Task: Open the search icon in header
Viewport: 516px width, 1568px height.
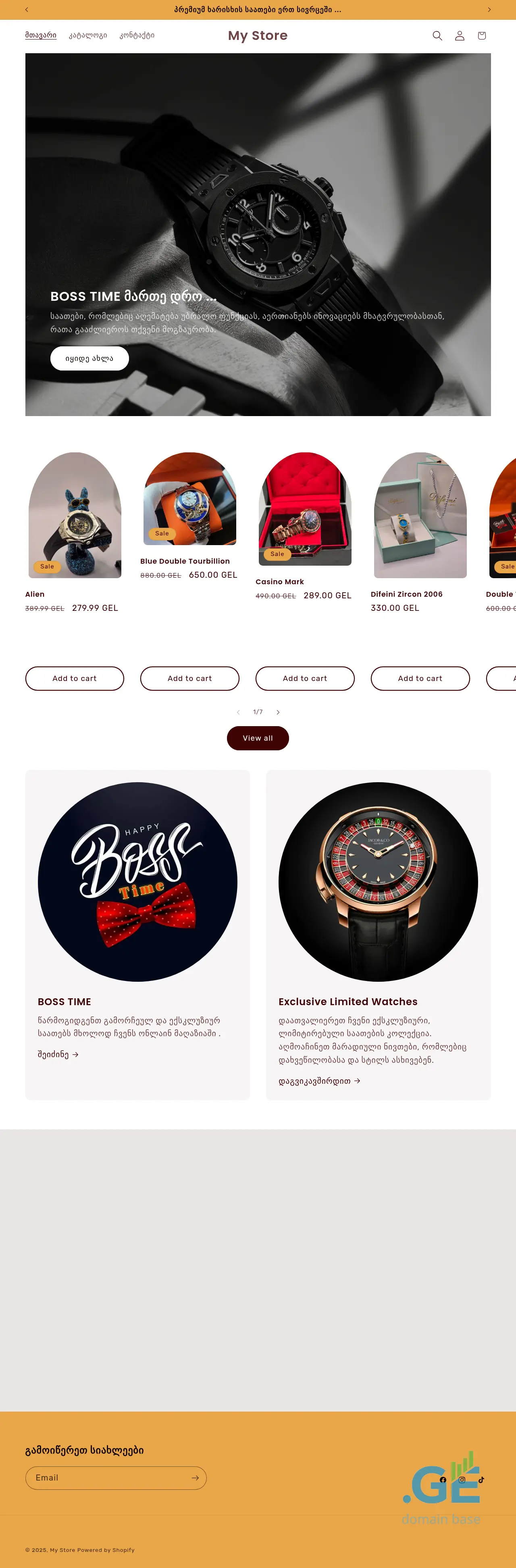Action: [x=437, y=36]
